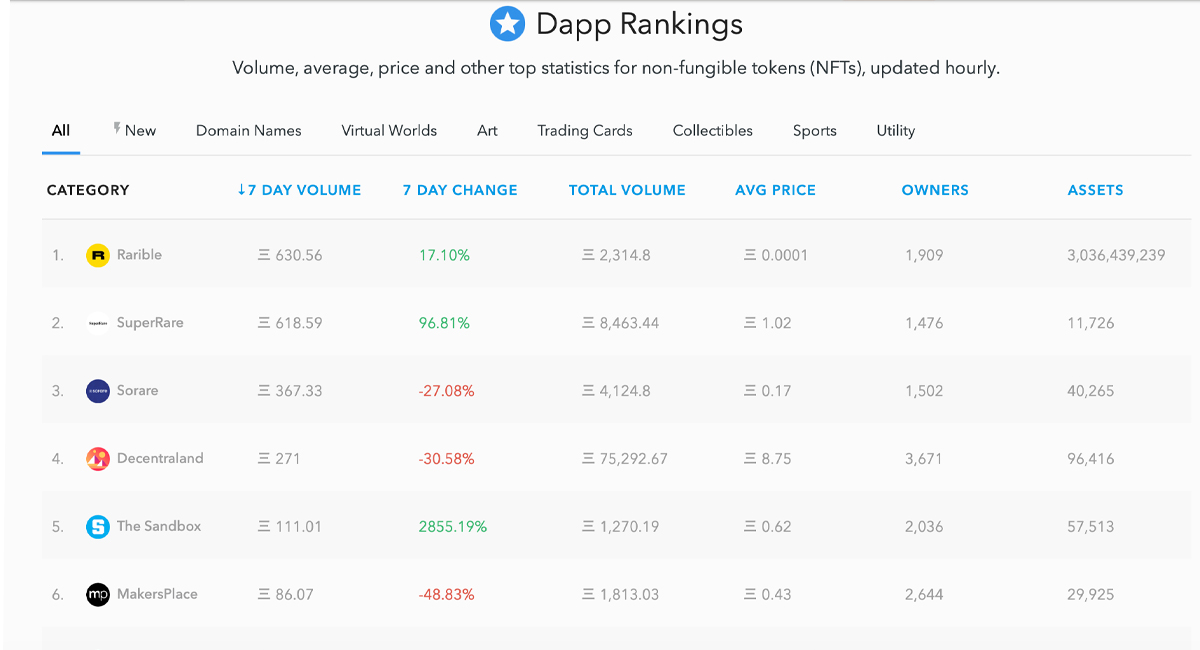Screen dimensions: 1200x650
Task: Click Sorare's -27.08% change value
Action: pyautogui.click(x=446, y=391)
